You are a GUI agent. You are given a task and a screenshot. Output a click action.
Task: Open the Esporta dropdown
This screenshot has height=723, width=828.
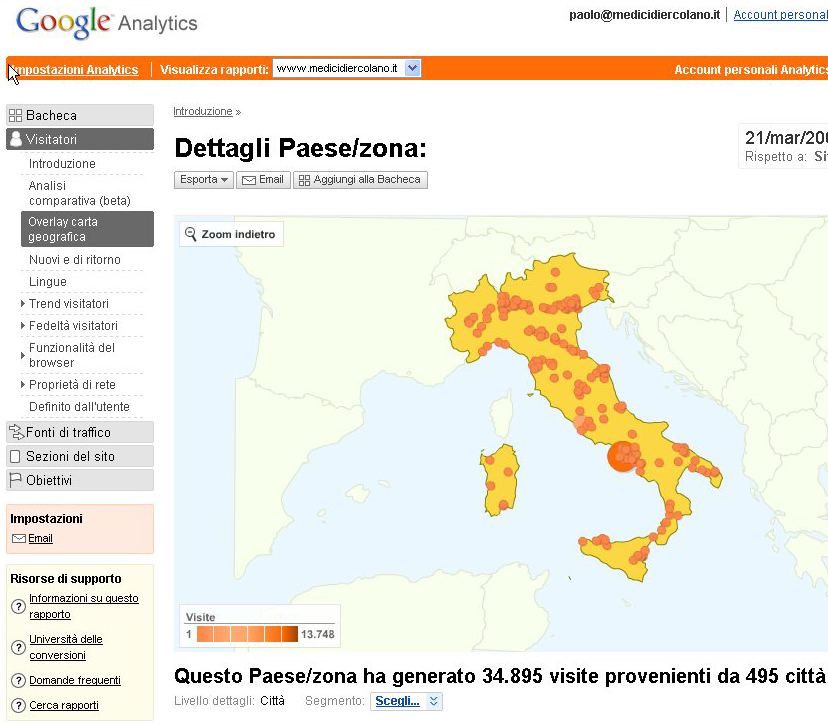tap(203, 180)
